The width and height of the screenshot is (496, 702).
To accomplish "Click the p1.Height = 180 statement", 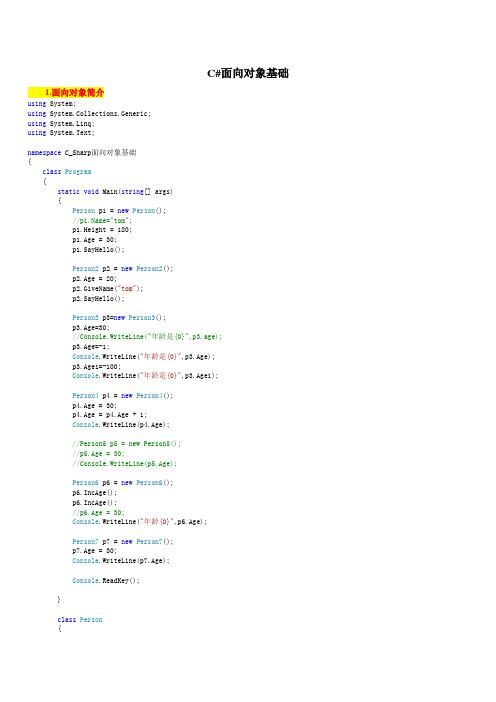I will tap(102, 230).
